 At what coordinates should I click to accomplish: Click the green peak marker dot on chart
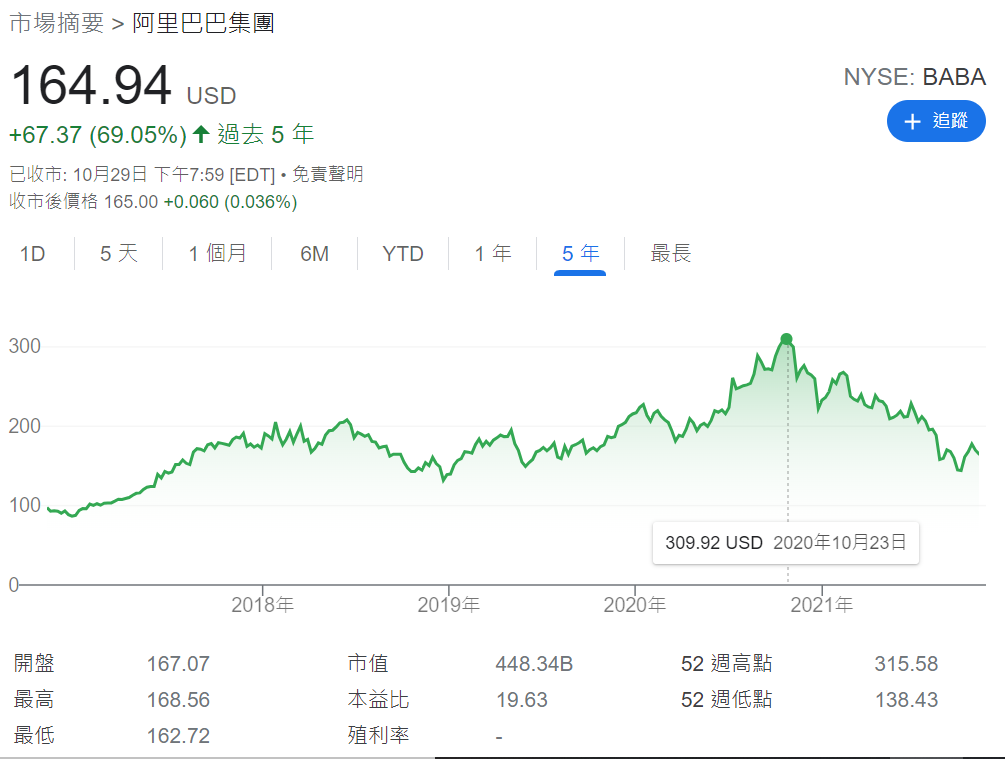786,339
